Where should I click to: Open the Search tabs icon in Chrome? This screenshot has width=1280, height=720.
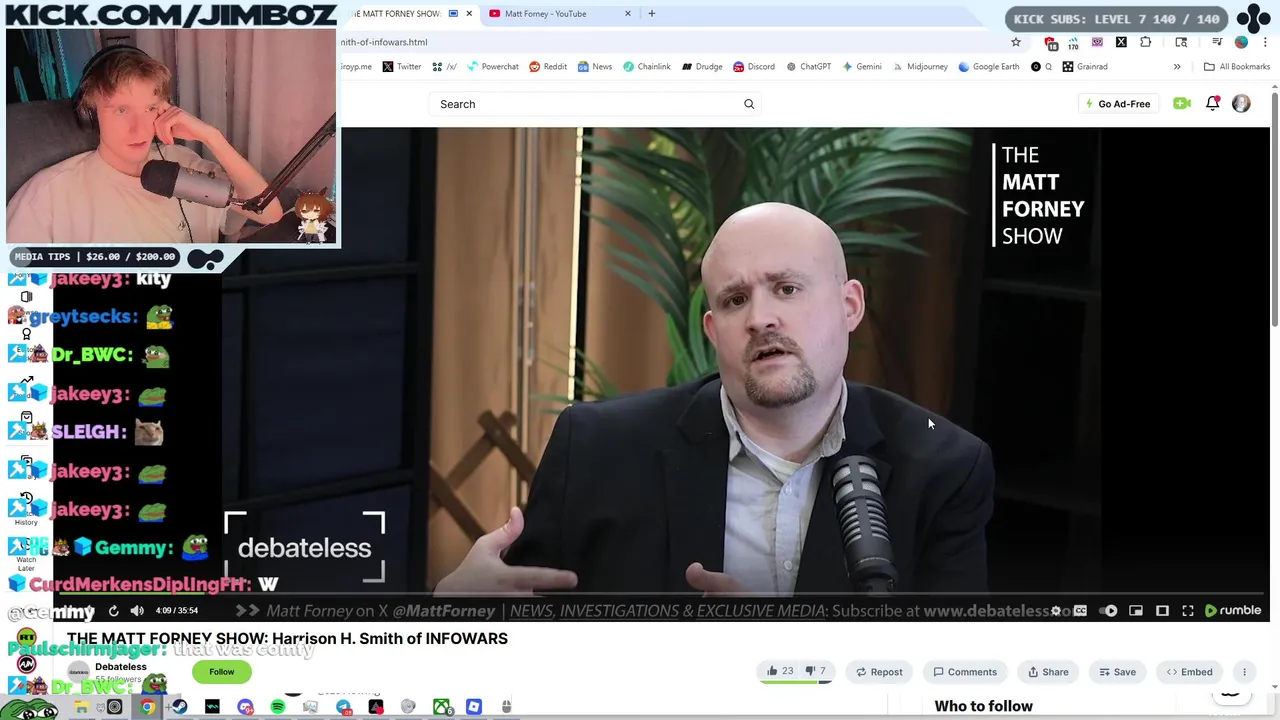(x=1181, y=42)
